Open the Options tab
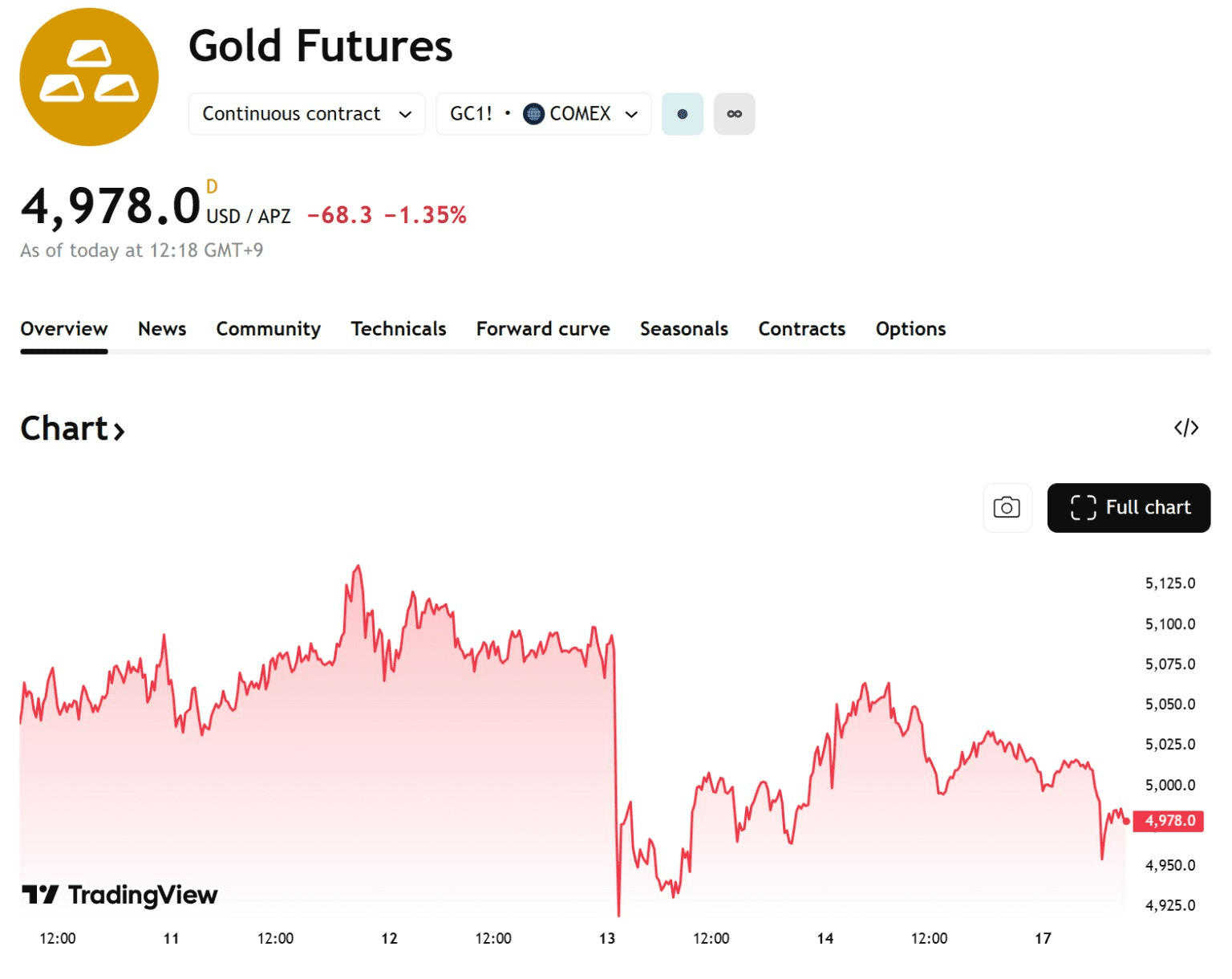 tap(910, 329)
